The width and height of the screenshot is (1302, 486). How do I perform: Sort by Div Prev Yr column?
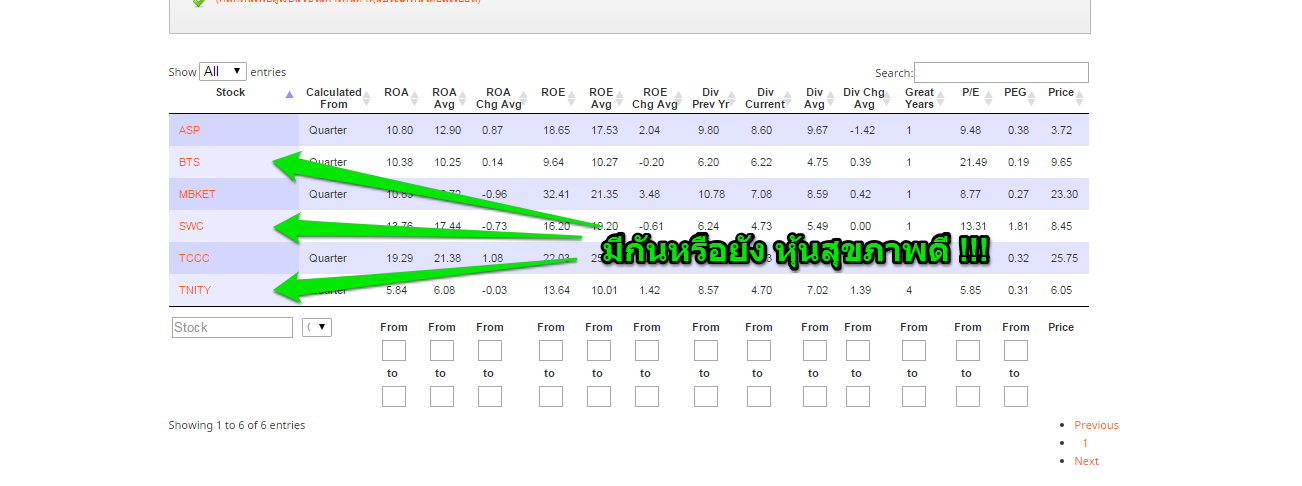click(714, 98)
